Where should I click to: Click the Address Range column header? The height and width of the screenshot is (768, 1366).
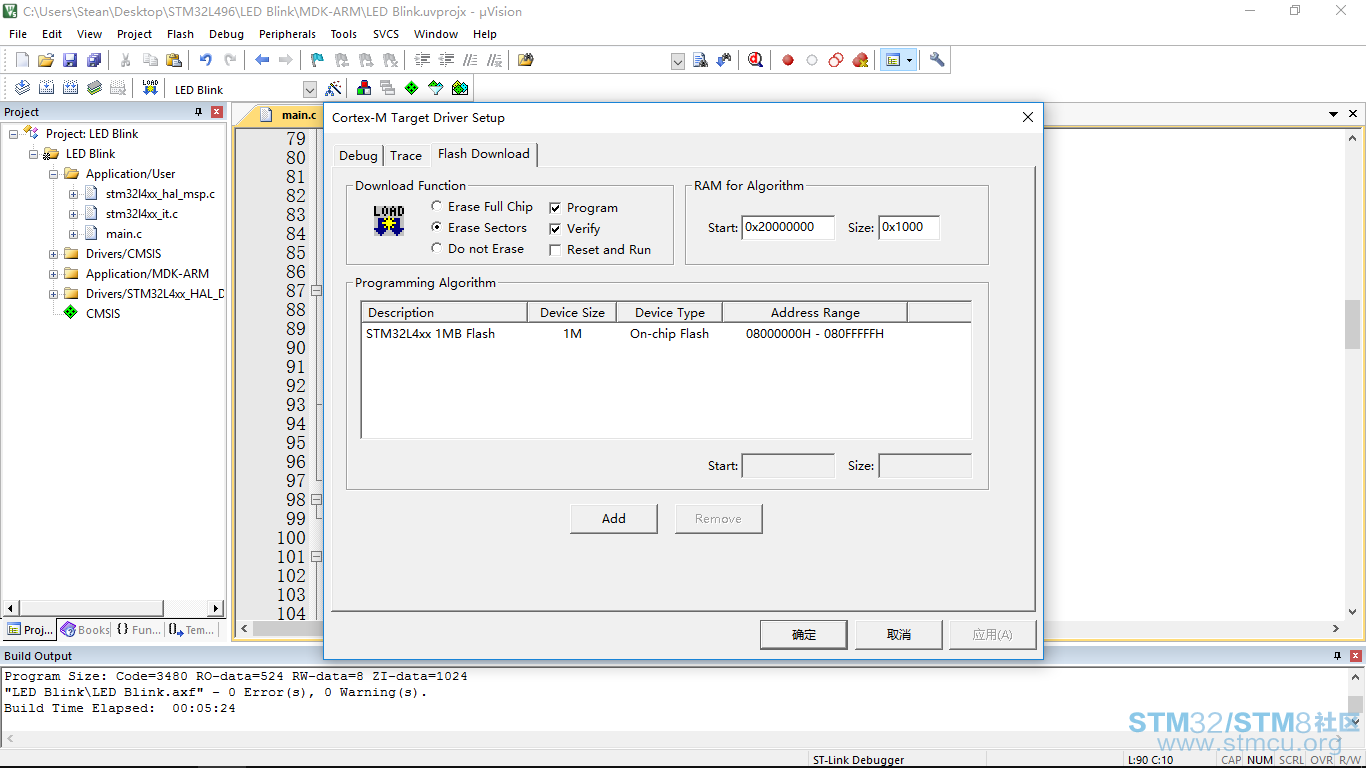tap(815, 313)
